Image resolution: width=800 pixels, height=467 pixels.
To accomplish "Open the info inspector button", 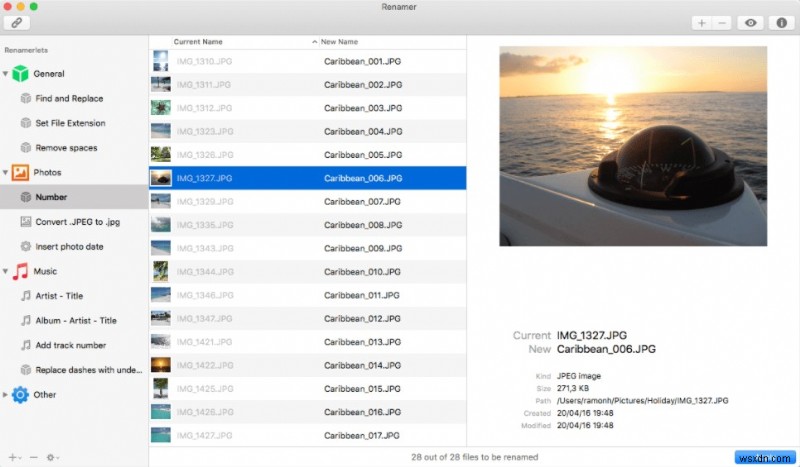I will click(781, 23).
